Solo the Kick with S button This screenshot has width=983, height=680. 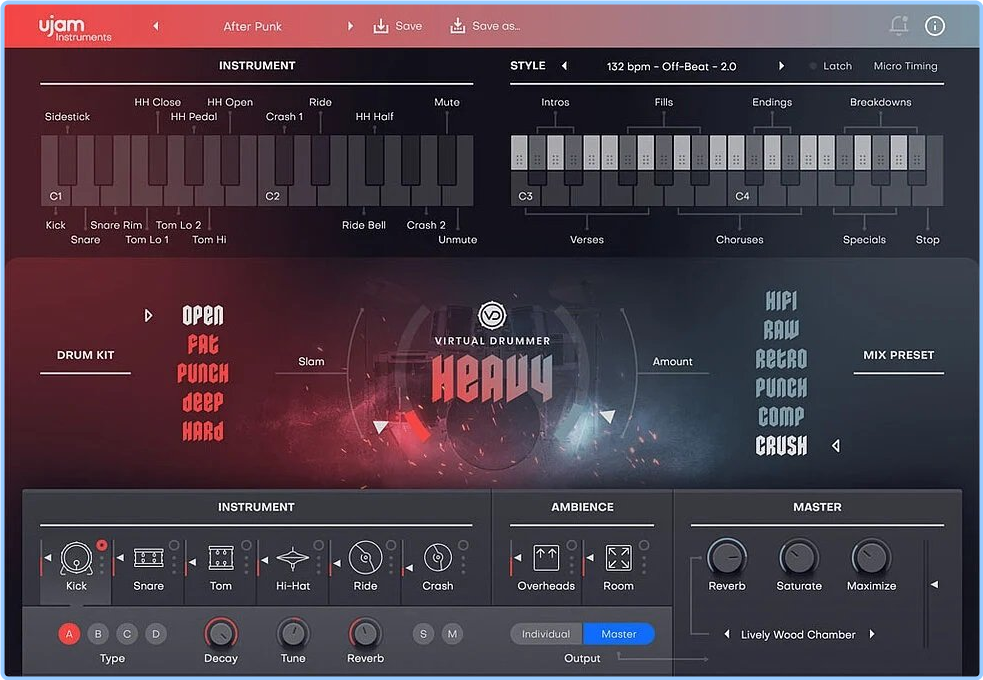point(423,634)
